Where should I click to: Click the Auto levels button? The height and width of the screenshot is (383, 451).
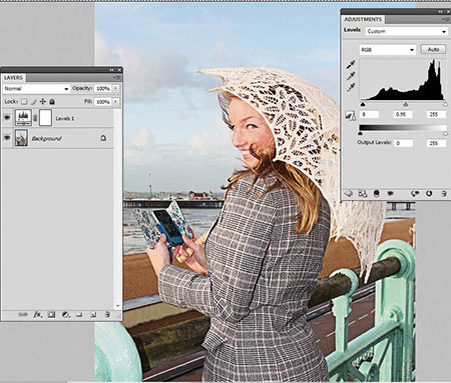[433, 49]
